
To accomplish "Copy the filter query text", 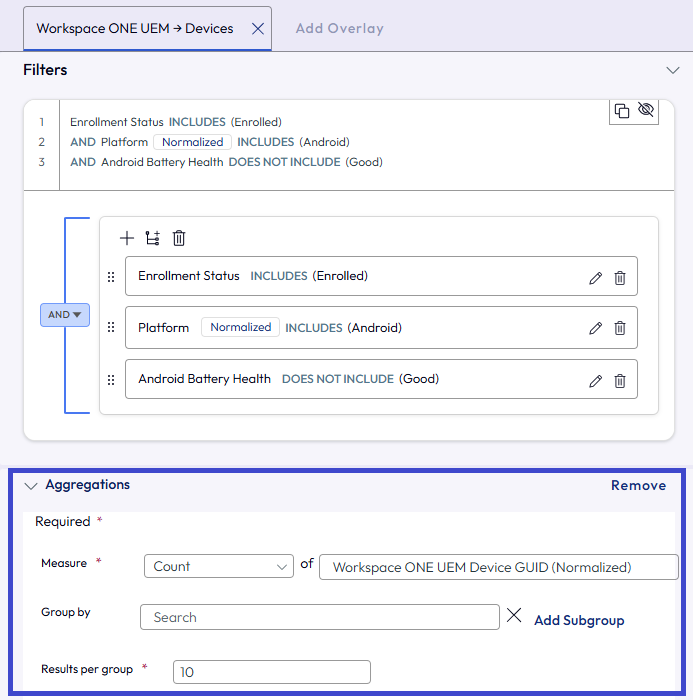I will click(x=622, y=110).
